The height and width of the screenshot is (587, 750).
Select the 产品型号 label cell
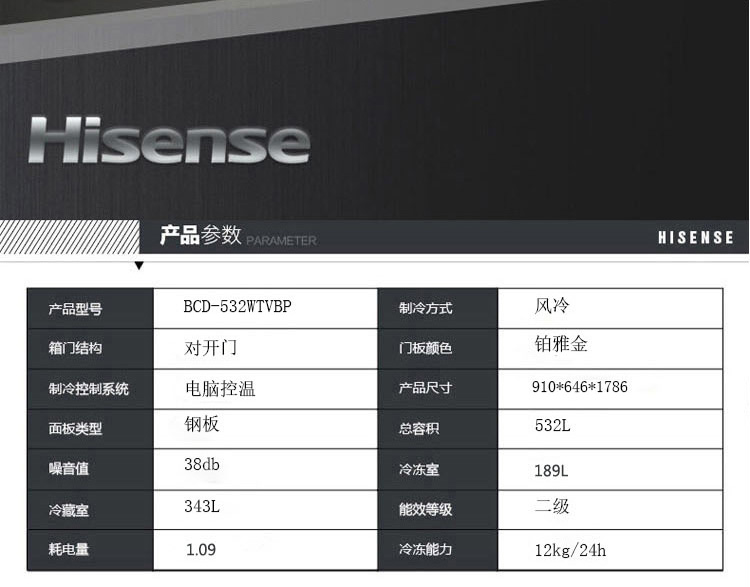pos(90,309)
